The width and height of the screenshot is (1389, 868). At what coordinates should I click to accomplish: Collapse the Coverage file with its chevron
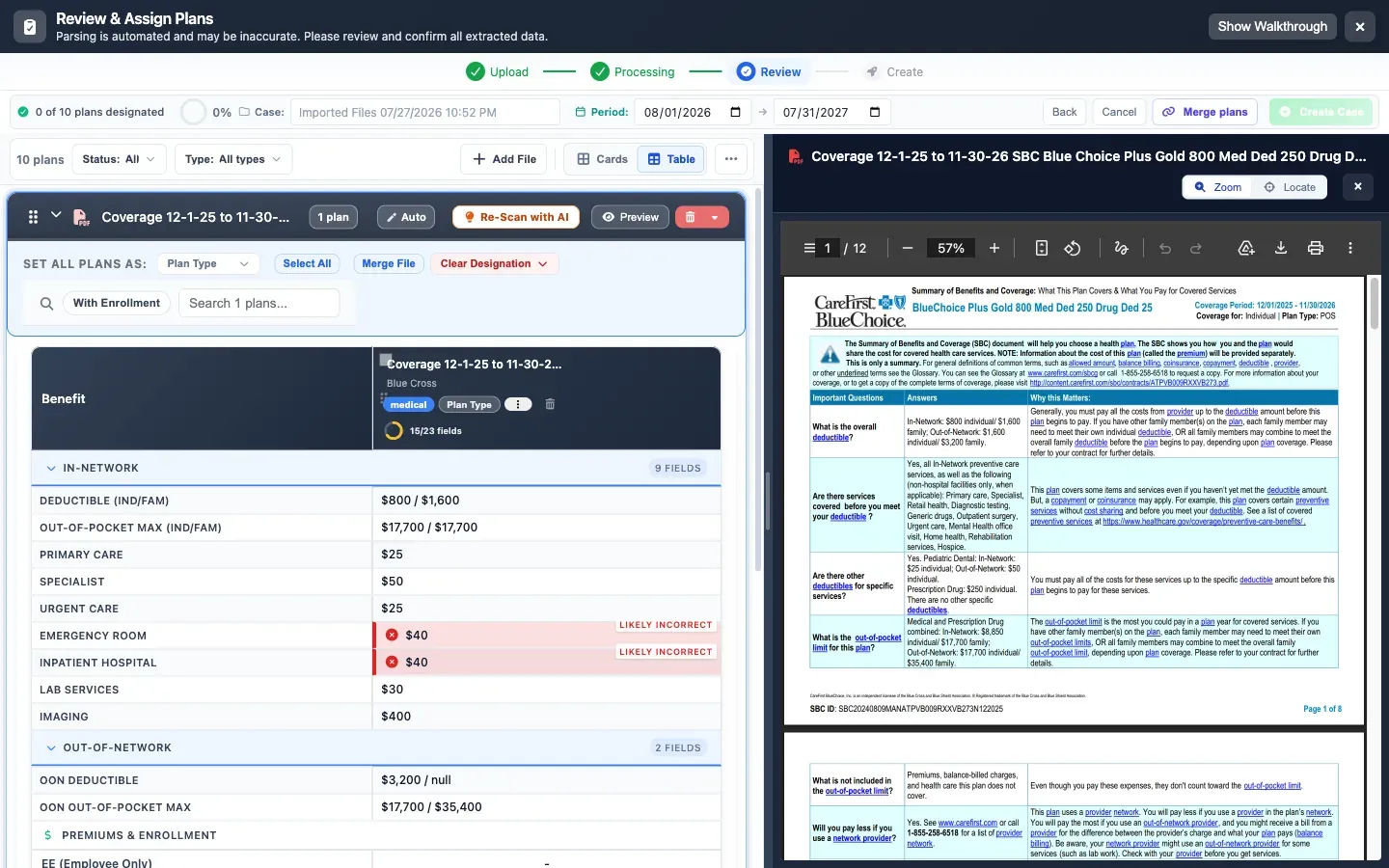(56, 216)
